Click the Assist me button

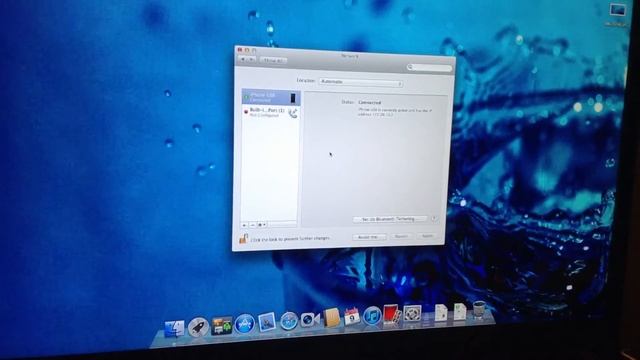(369, 237)
